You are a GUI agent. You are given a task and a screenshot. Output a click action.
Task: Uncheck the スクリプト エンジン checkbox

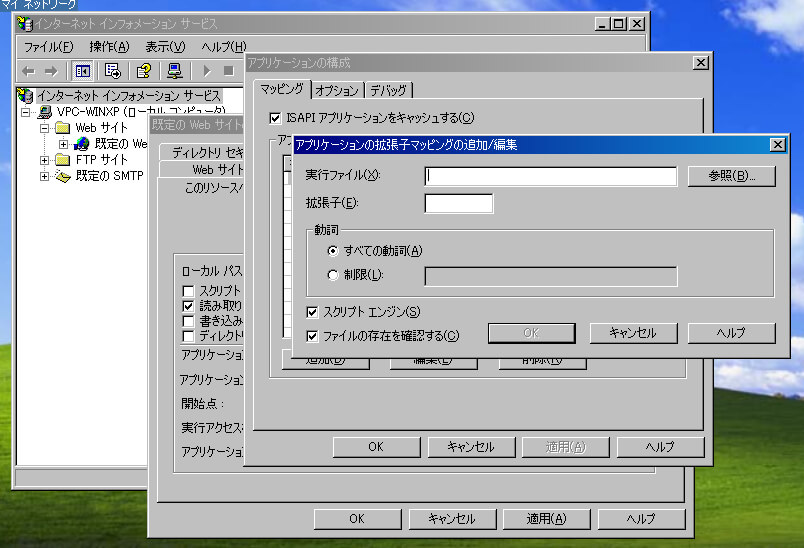coord(313,312)
